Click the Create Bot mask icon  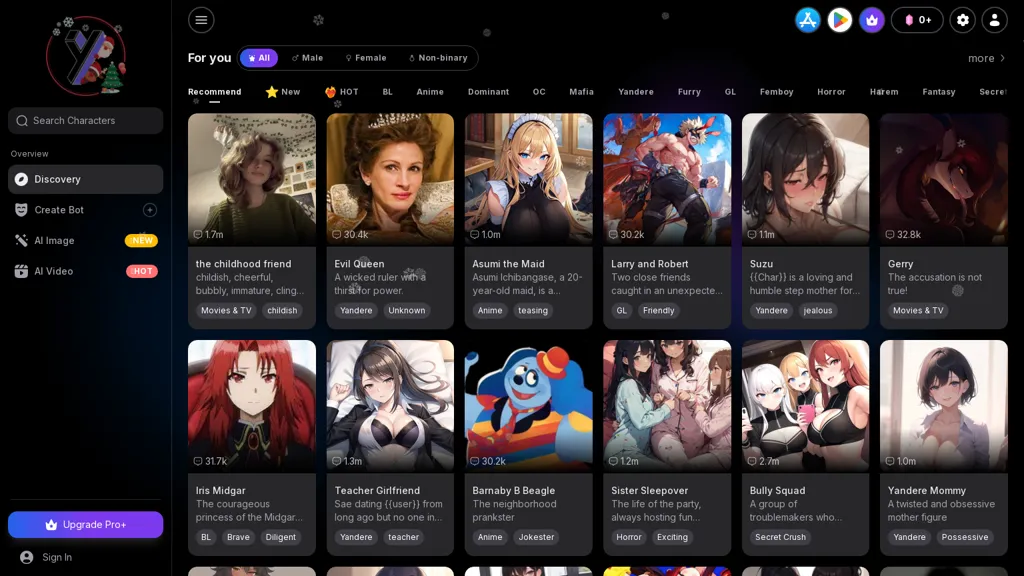(x=22, y=210)
